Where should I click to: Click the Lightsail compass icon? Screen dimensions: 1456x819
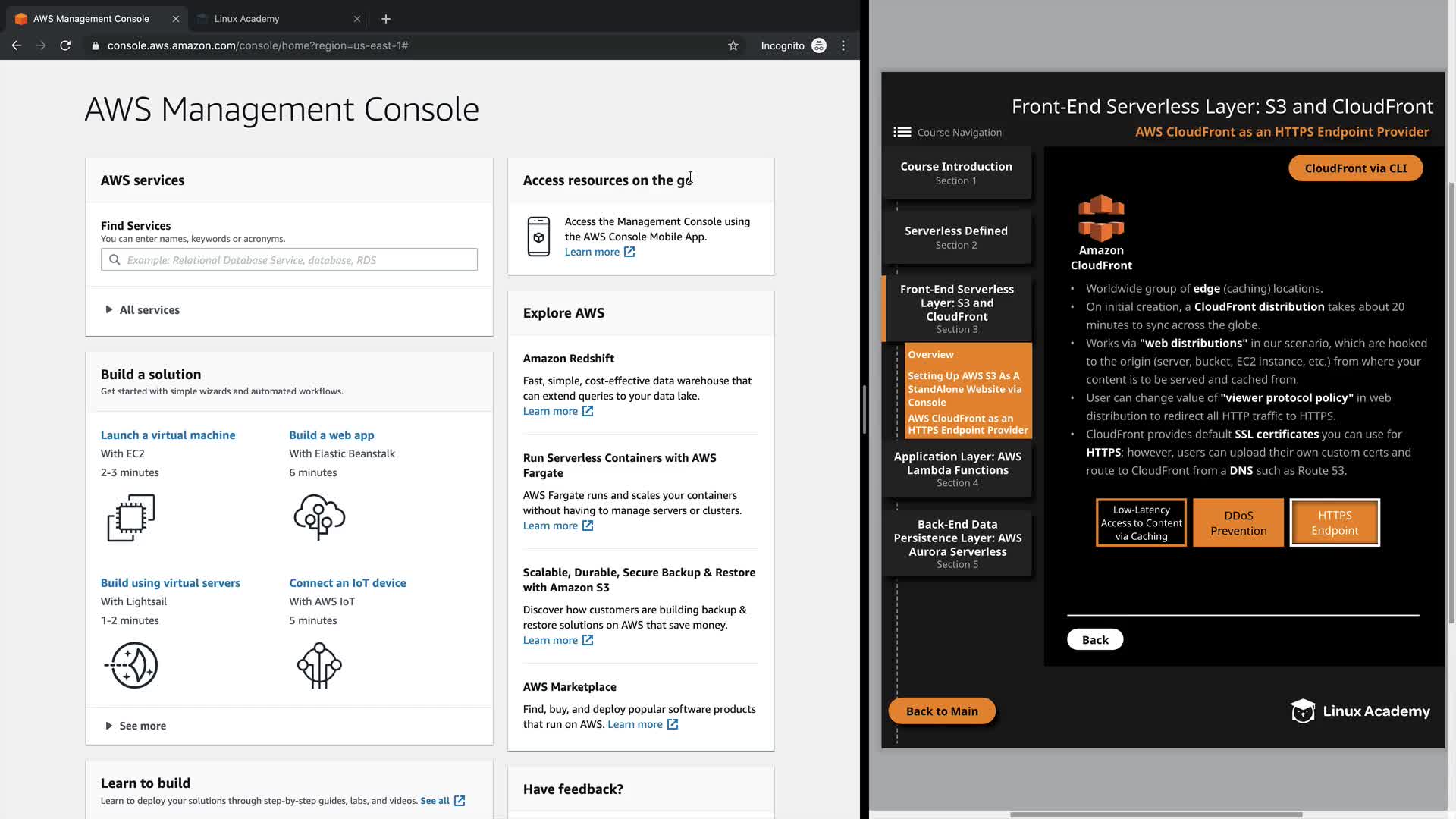[133, 665]
